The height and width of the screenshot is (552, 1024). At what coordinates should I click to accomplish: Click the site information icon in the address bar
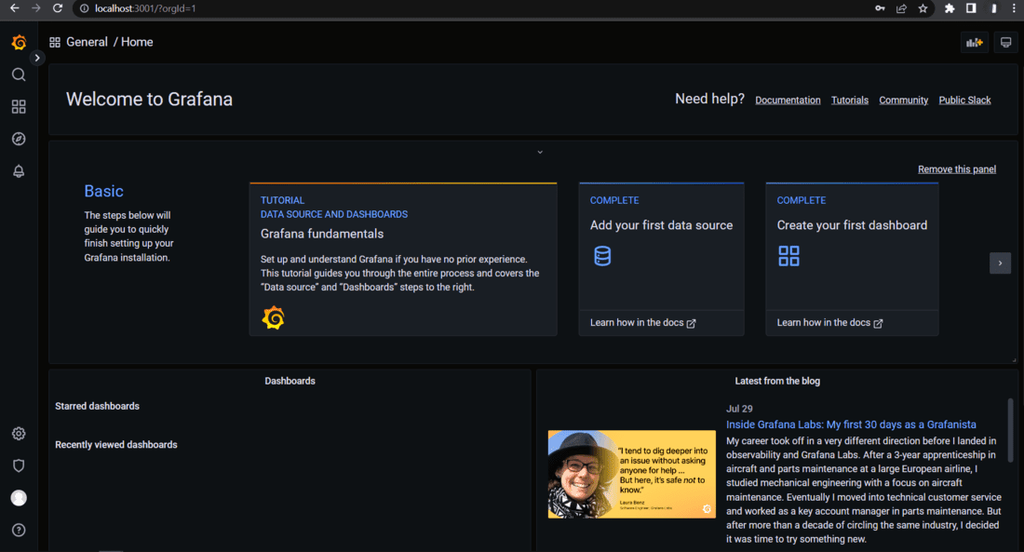[84, 8]
